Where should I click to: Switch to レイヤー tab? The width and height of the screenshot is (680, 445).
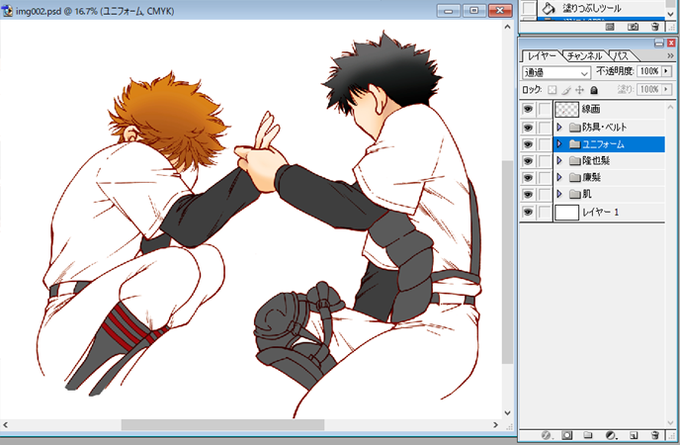coord(541,56)
